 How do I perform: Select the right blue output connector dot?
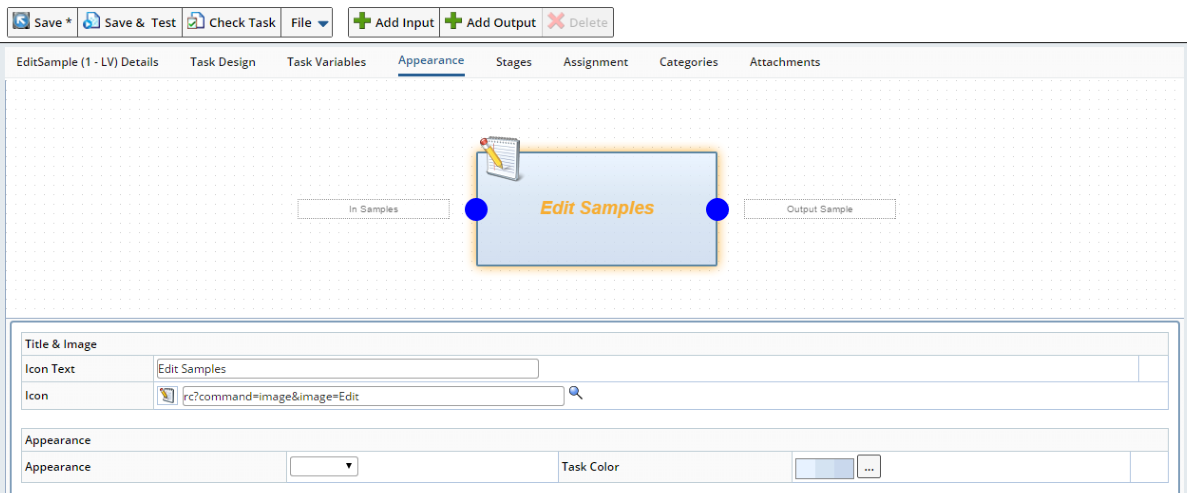[x=717, y=210]
